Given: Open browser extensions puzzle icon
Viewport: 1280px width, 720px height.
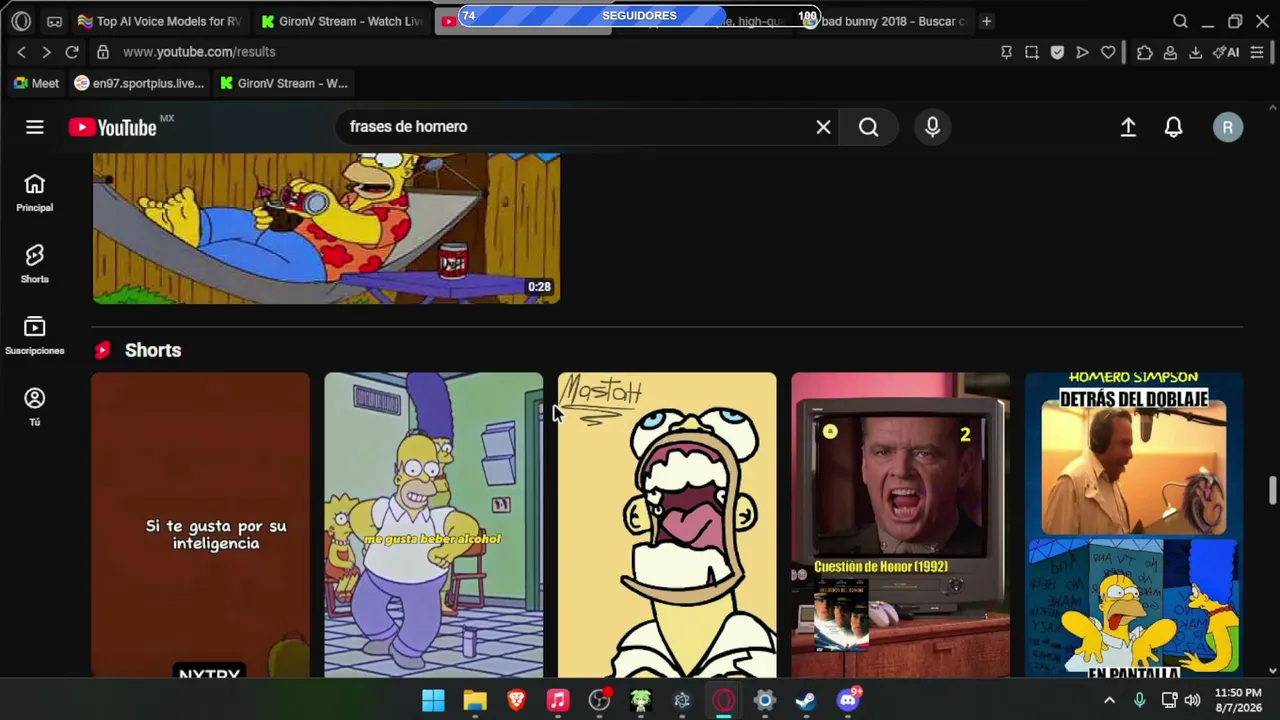Looking at the screenshot, I should 1145,52.
